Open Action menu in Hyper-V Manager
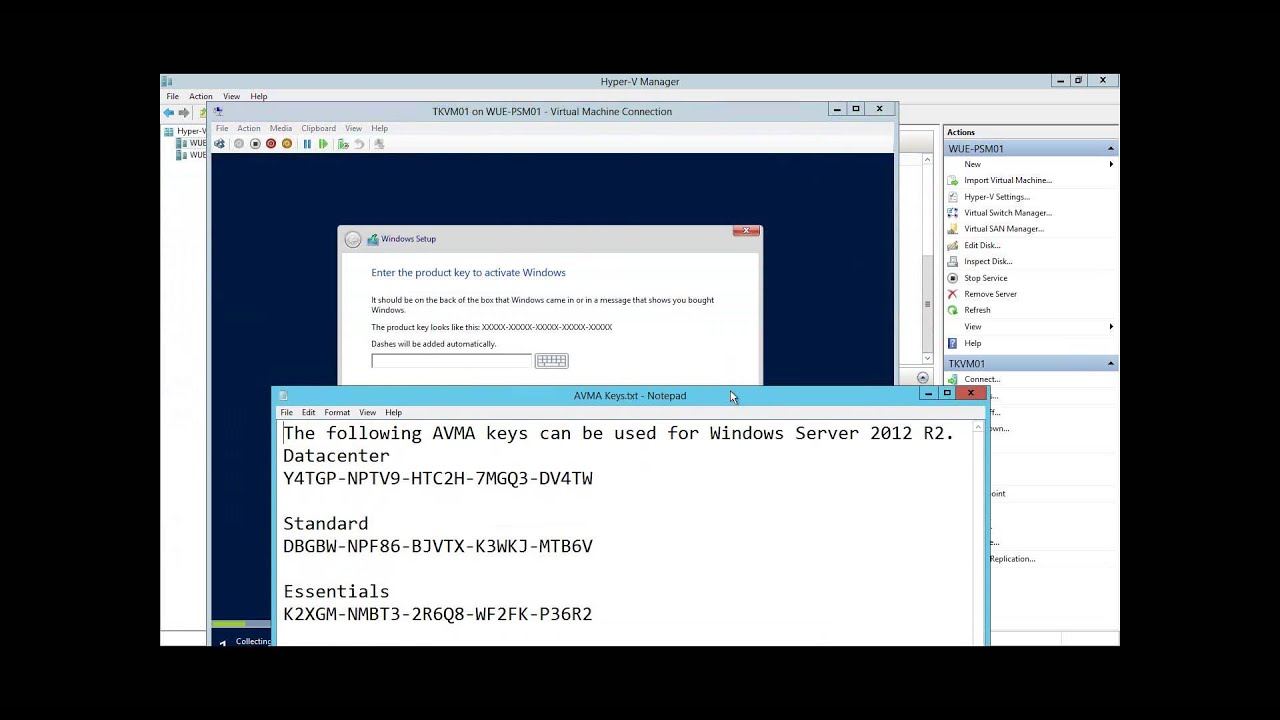This screenshot has width=1280, height=720. [x=200, y=97]
